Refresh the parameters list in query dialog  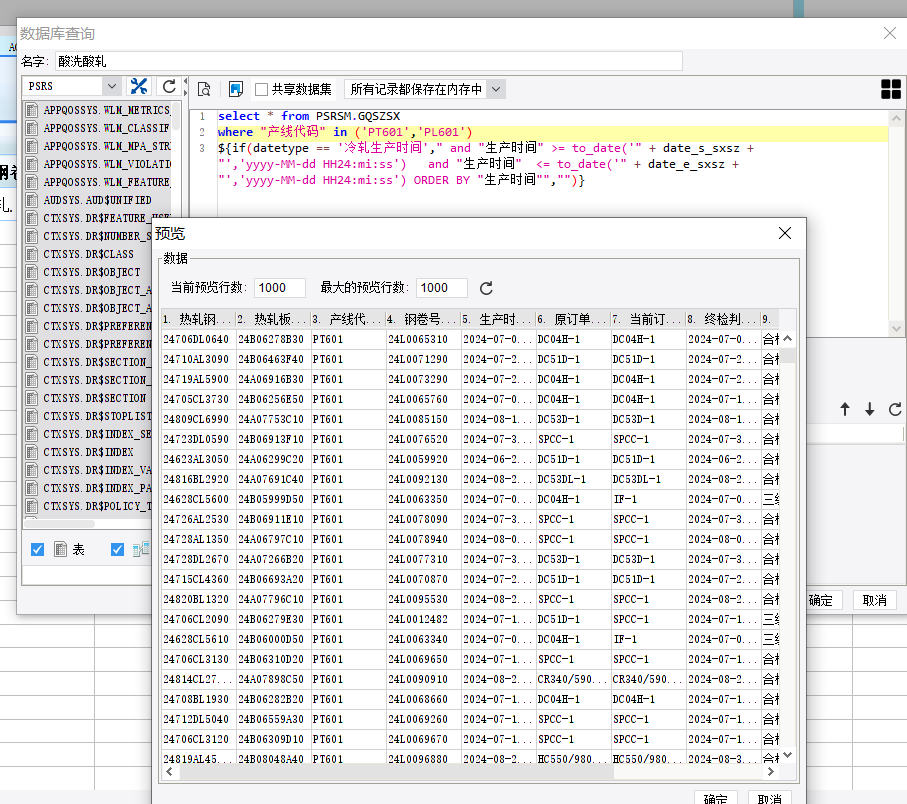click(895, 410)
